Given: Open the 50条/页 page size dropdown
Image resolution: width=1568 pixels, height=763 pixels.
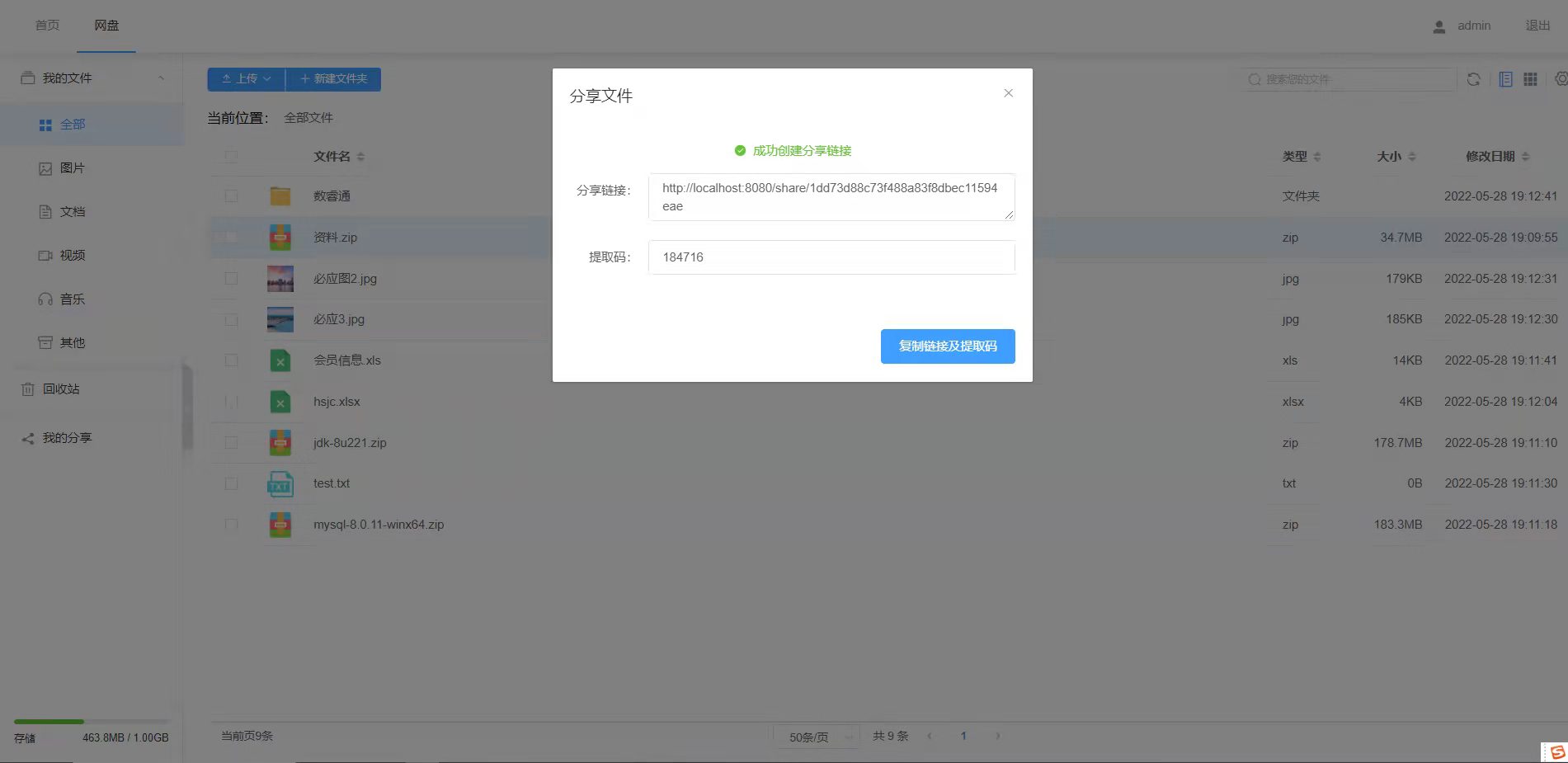Looking at the screenshot, I should [x=817, y=737].
